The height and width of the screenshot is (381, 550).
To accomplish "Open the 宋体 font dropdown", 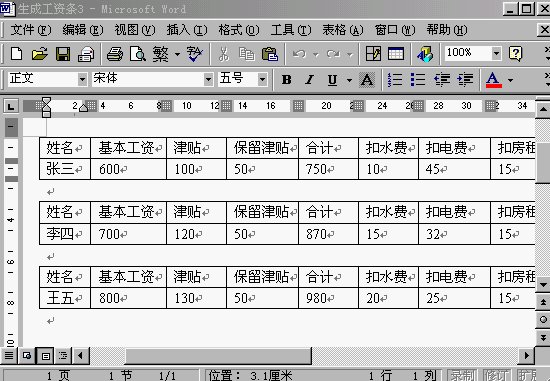I will click(208, 79).
